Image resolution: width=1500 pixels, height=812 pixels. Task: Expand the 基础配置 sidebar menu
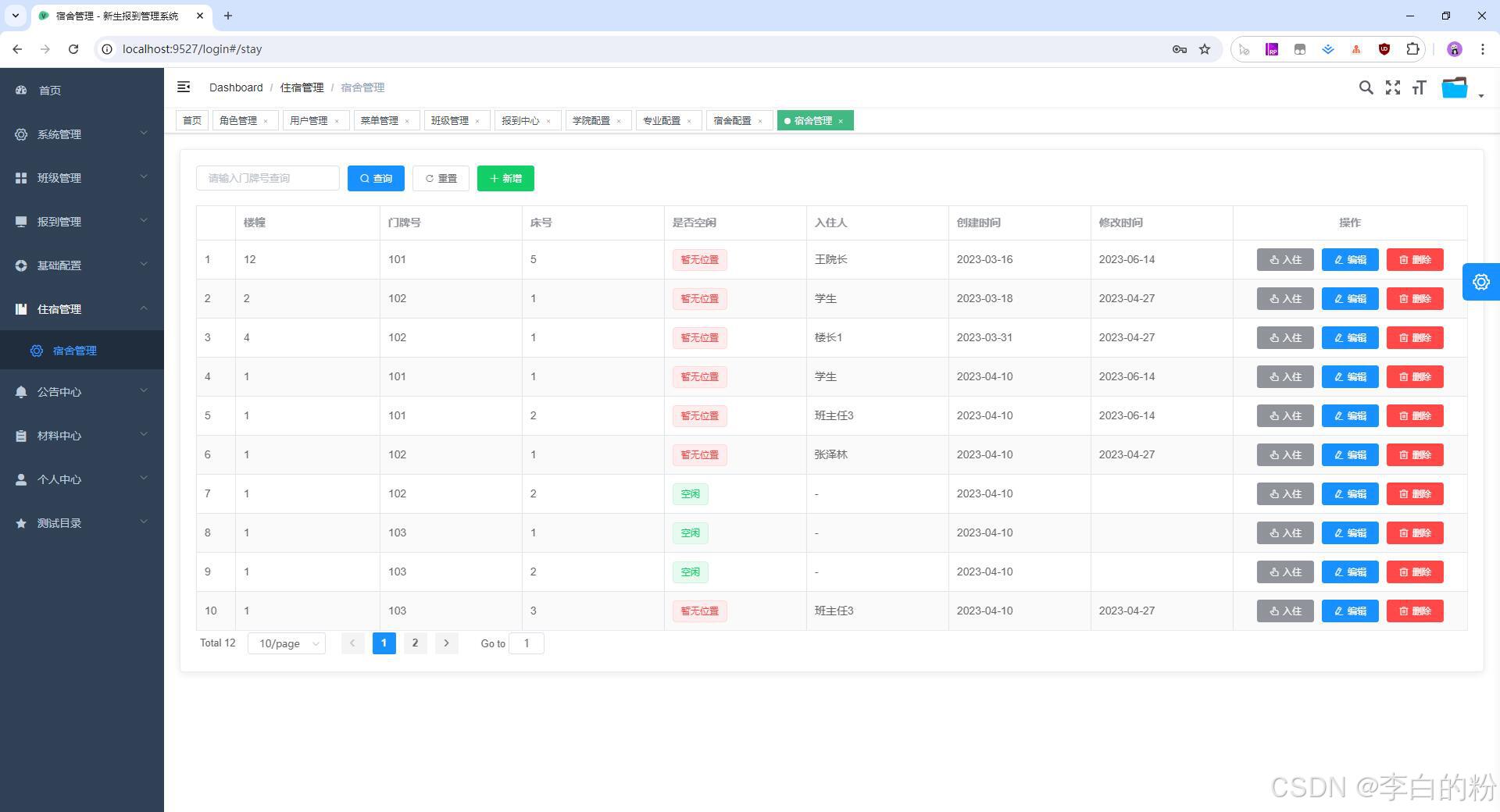pos(82,265)
